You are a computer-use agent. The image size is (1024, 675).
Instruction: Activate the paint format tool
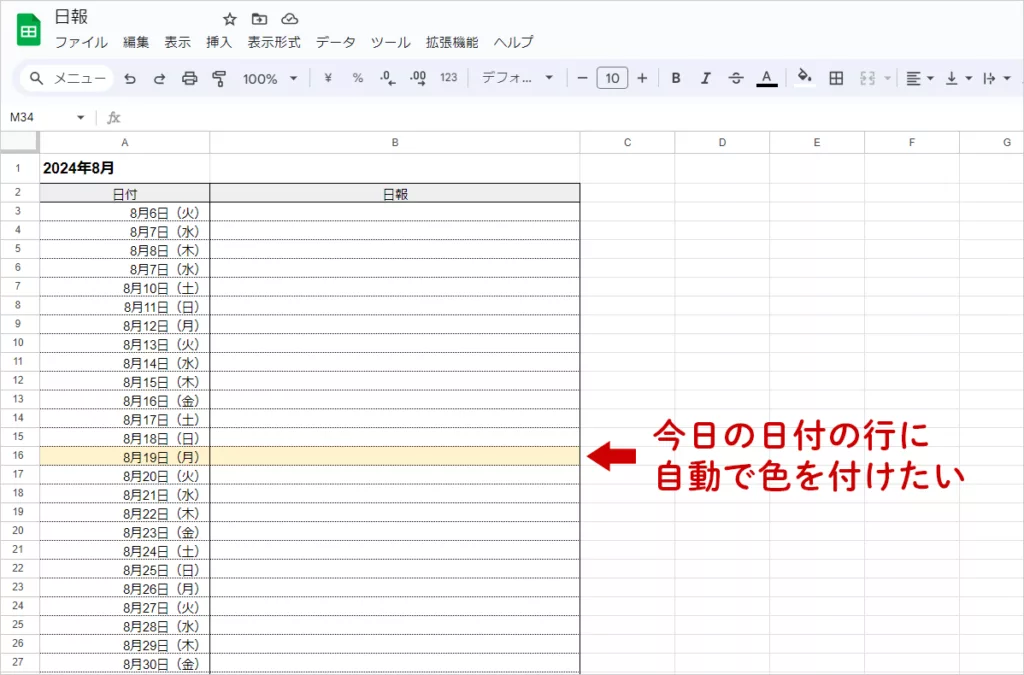tap(219, 78)
